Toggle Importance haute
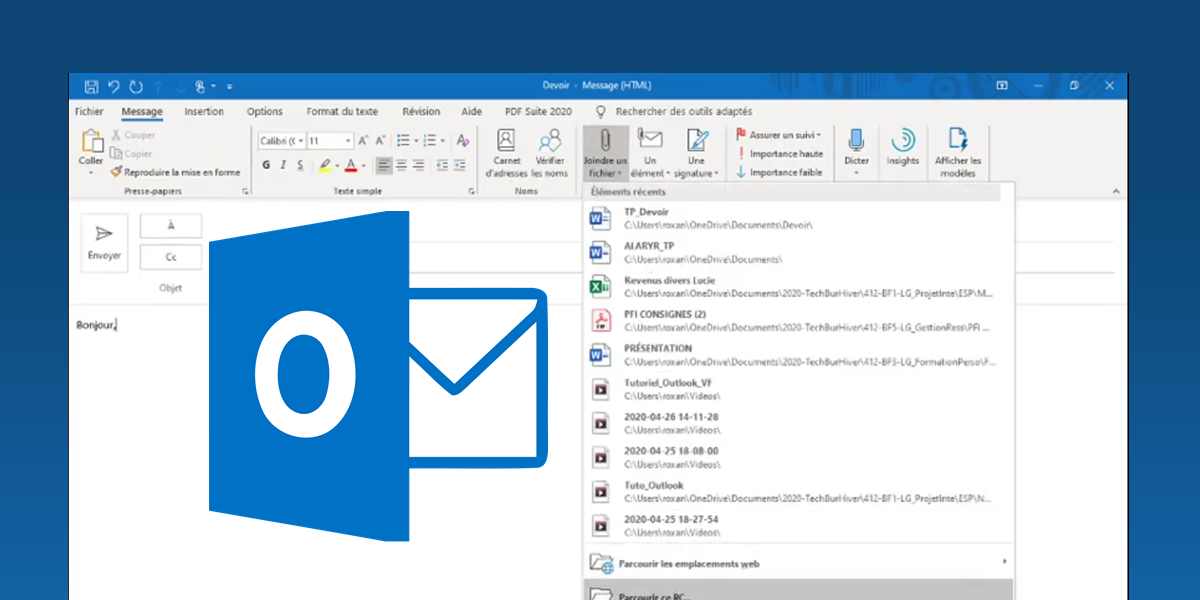 point(780,154)
